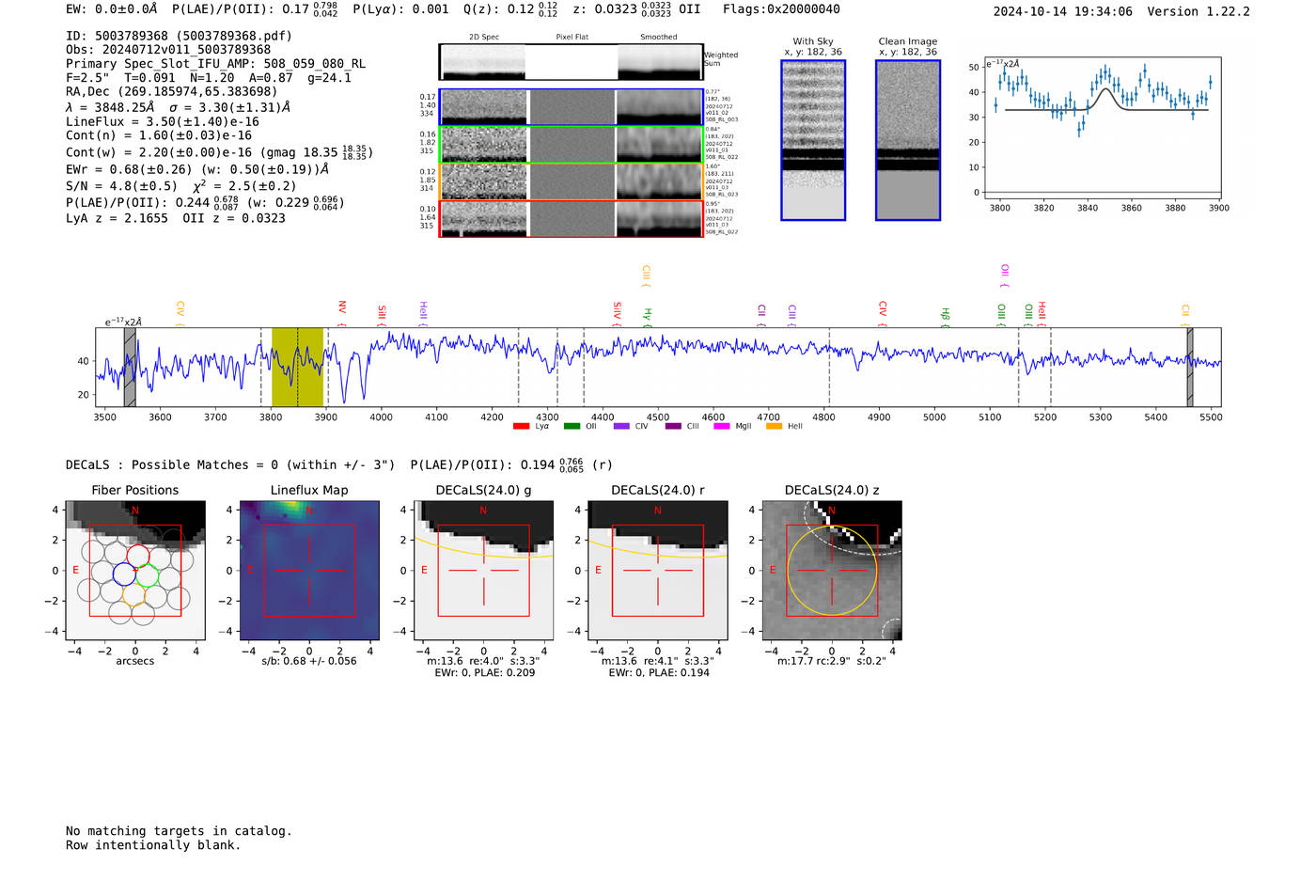Click the red fiber circle in Fiber Positions
Viewport: 1316px width, 896px height.
coord(137,556)
